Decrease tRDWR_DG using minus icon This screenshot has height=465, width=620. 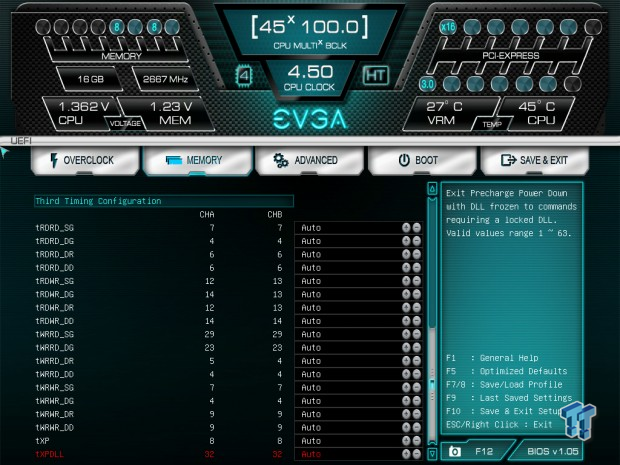(x=416, y=294)
